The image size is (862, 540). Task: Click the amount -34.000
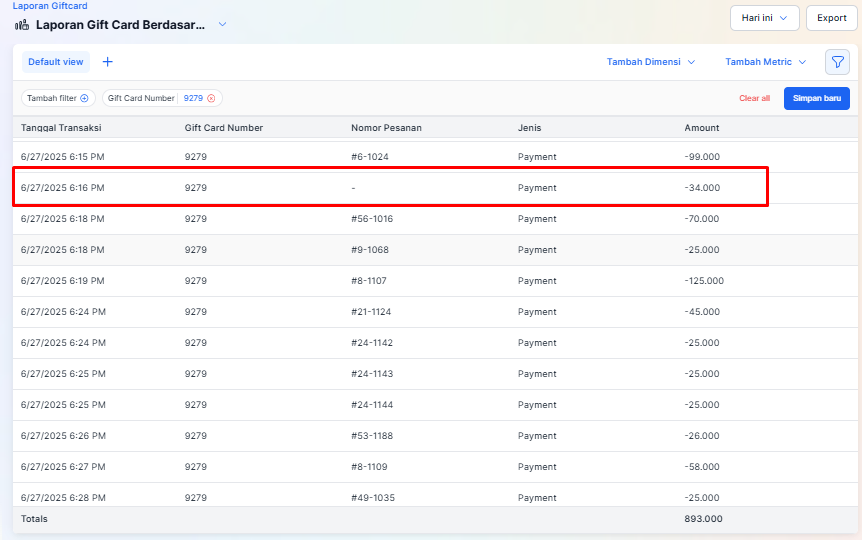pyautogui.click(x=702, y=188)
